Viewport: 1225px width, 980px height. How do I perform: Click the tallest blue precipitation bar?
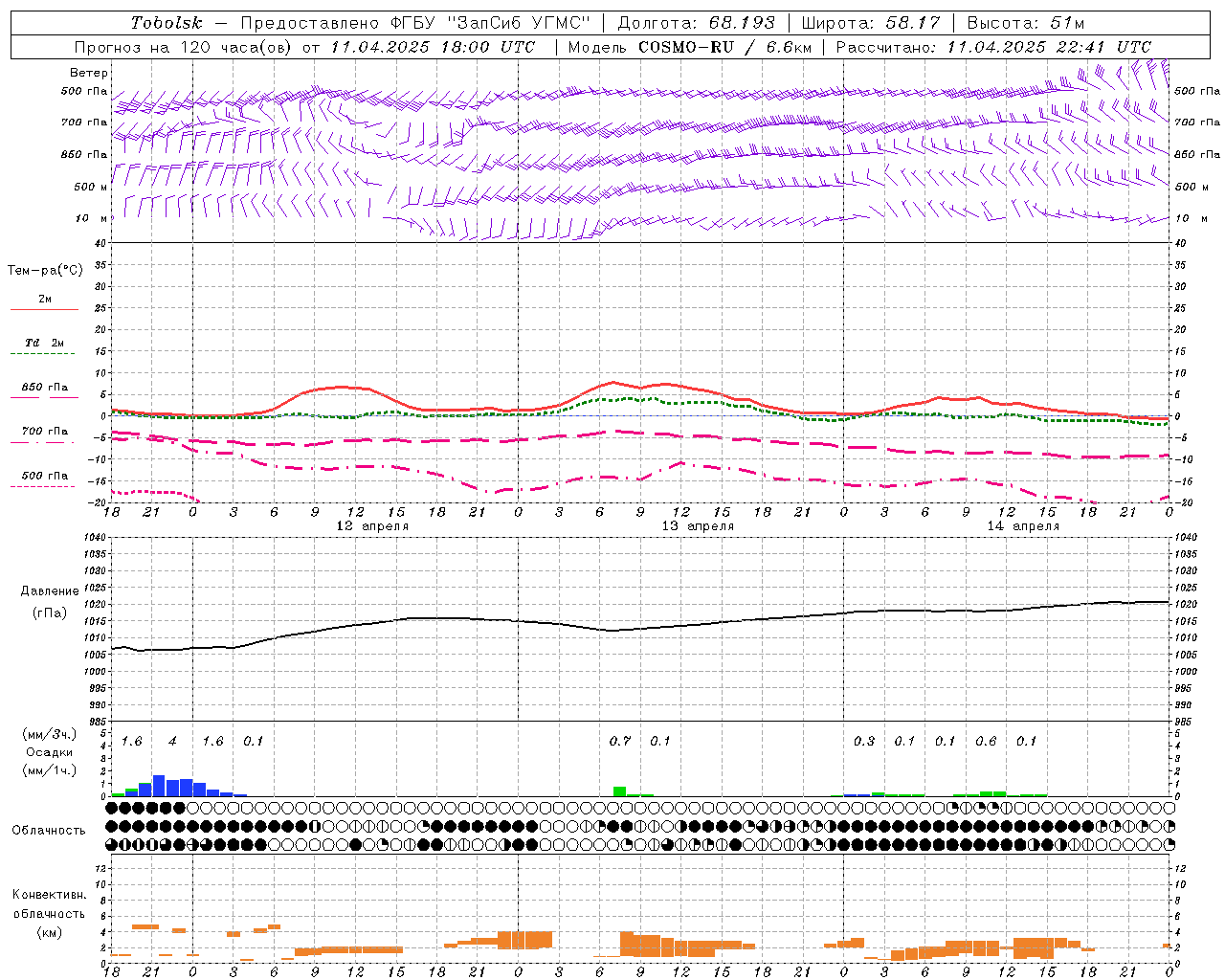click(x=159, y=786)
